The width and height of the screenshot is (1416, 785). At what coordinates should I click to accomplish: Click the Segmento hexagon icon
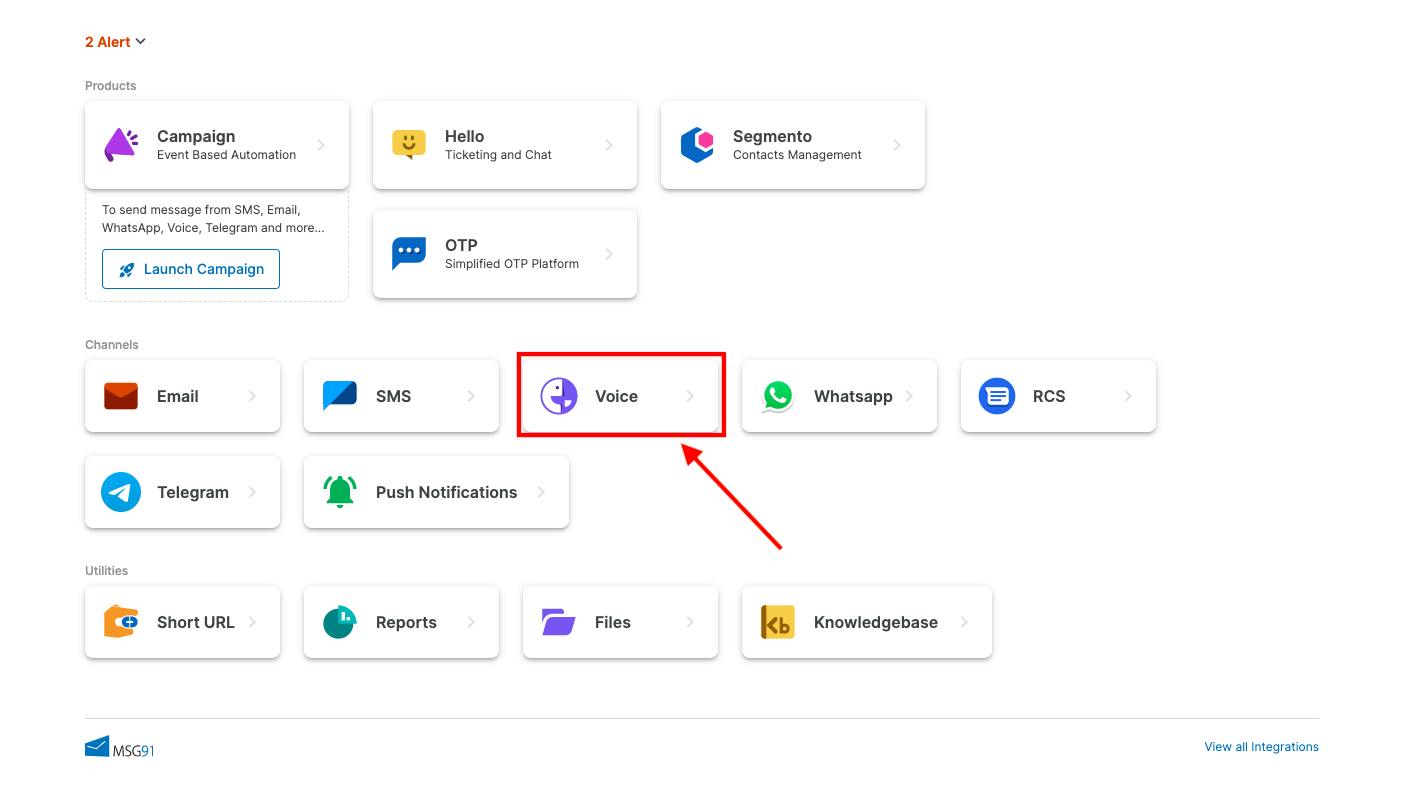click(x=697, y=145)
